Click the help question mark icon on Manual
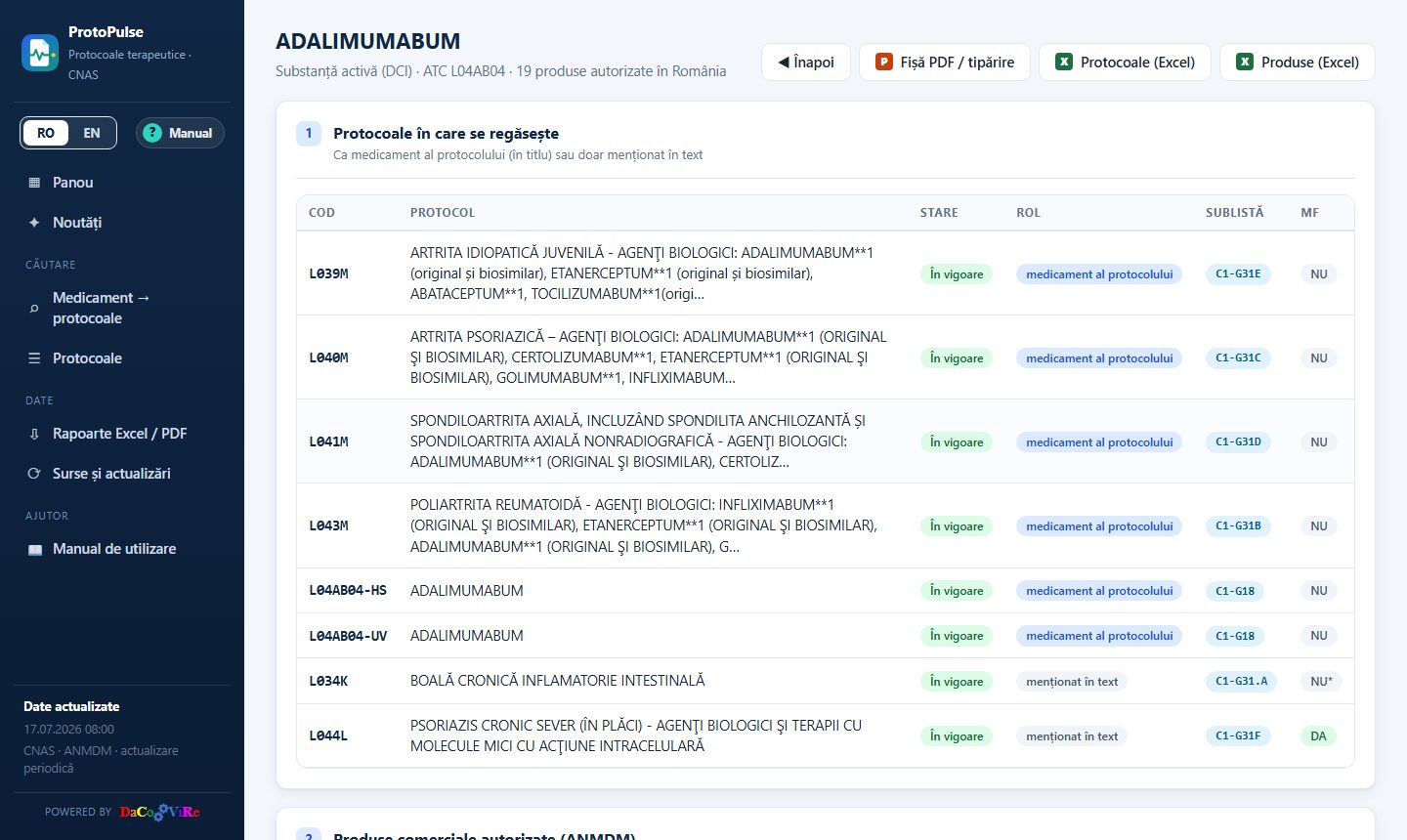The image size is (1407, 840). coord(151,133)
